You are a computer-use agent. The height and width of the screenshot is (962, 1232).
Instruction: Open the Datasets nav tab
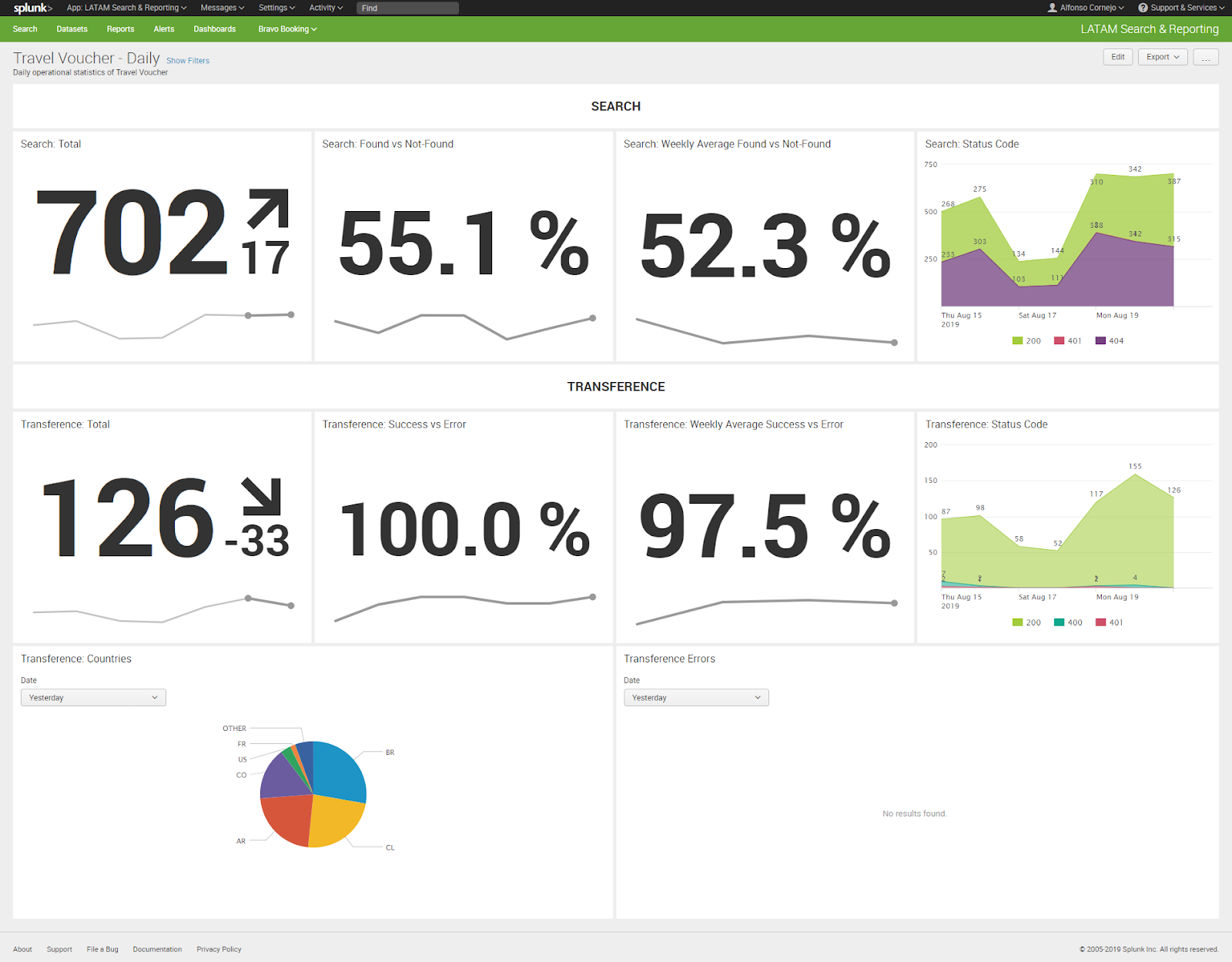(72, 29)
